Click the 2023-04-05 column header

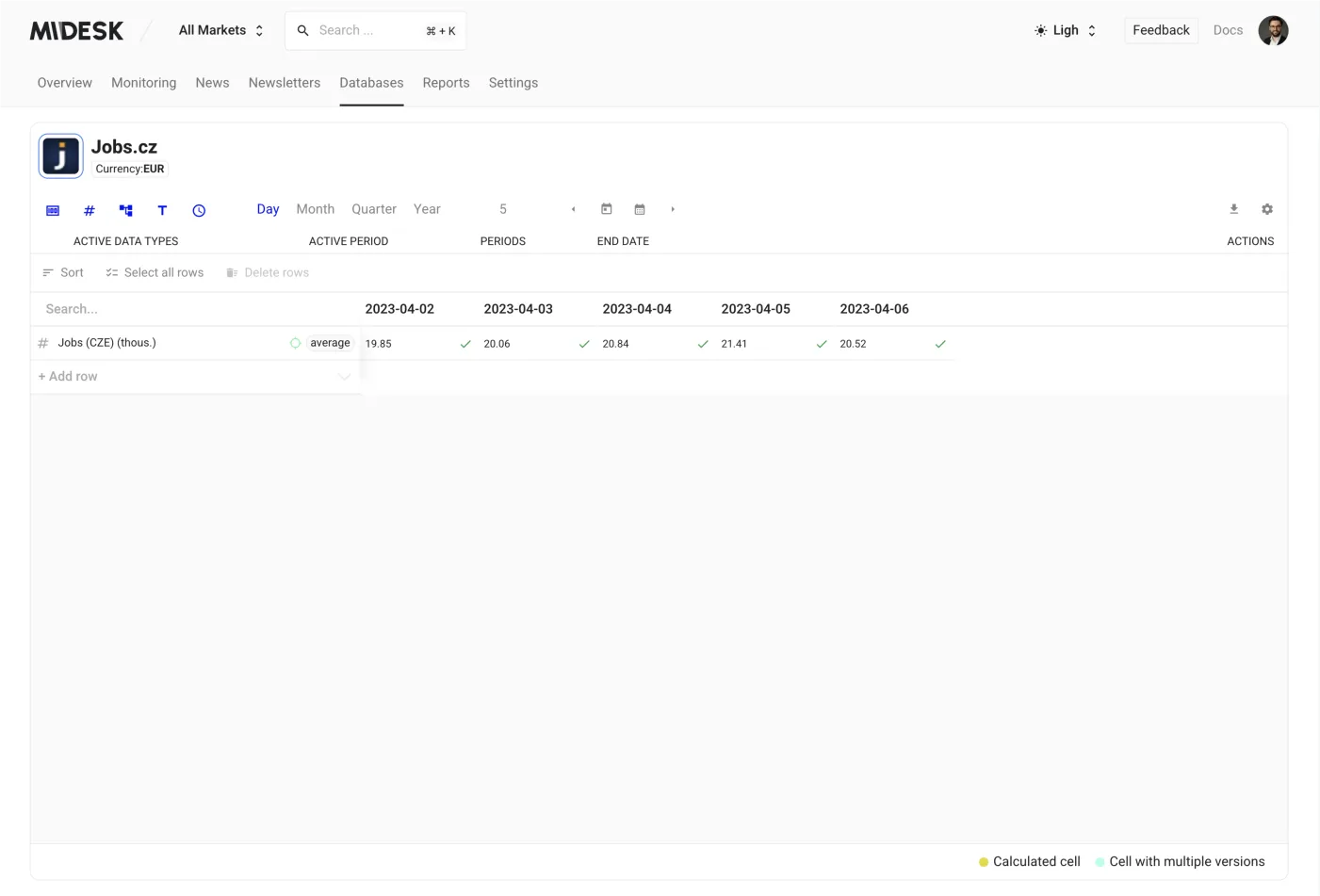pyautogui.click(x=756, y=309)
